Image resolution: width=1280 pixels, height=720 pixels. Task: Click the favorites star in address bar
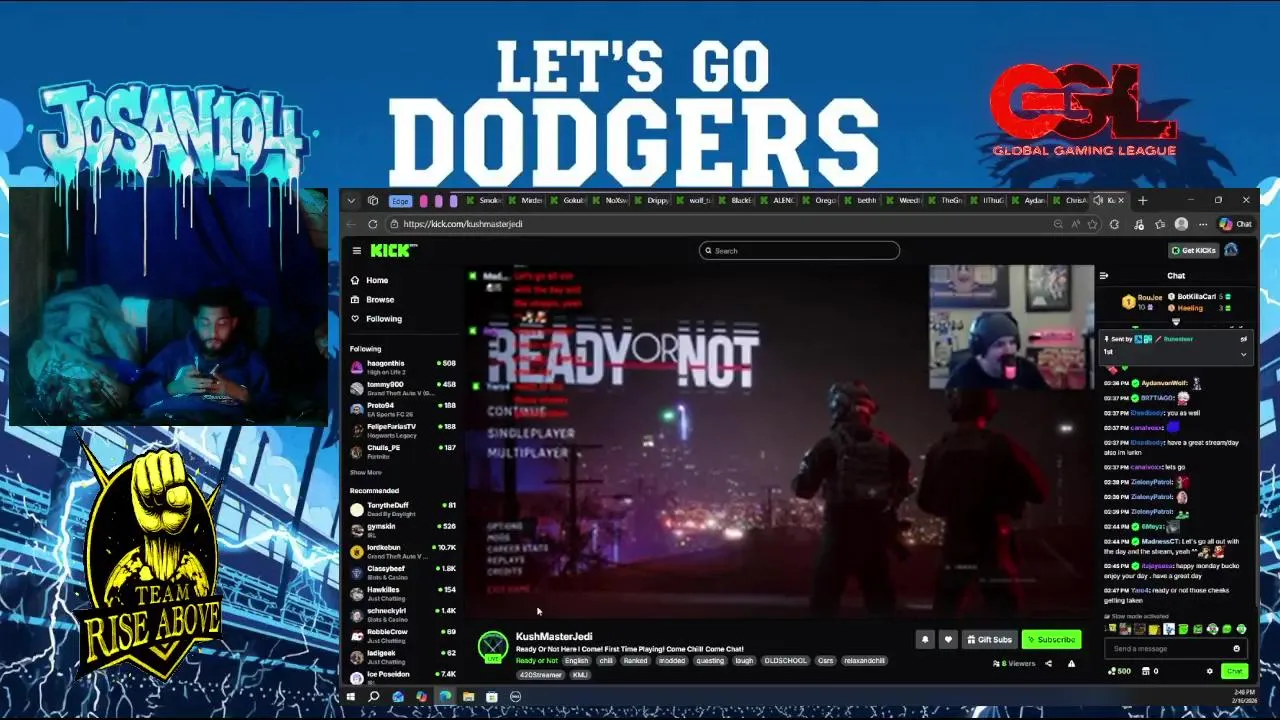click(1092, 224)
